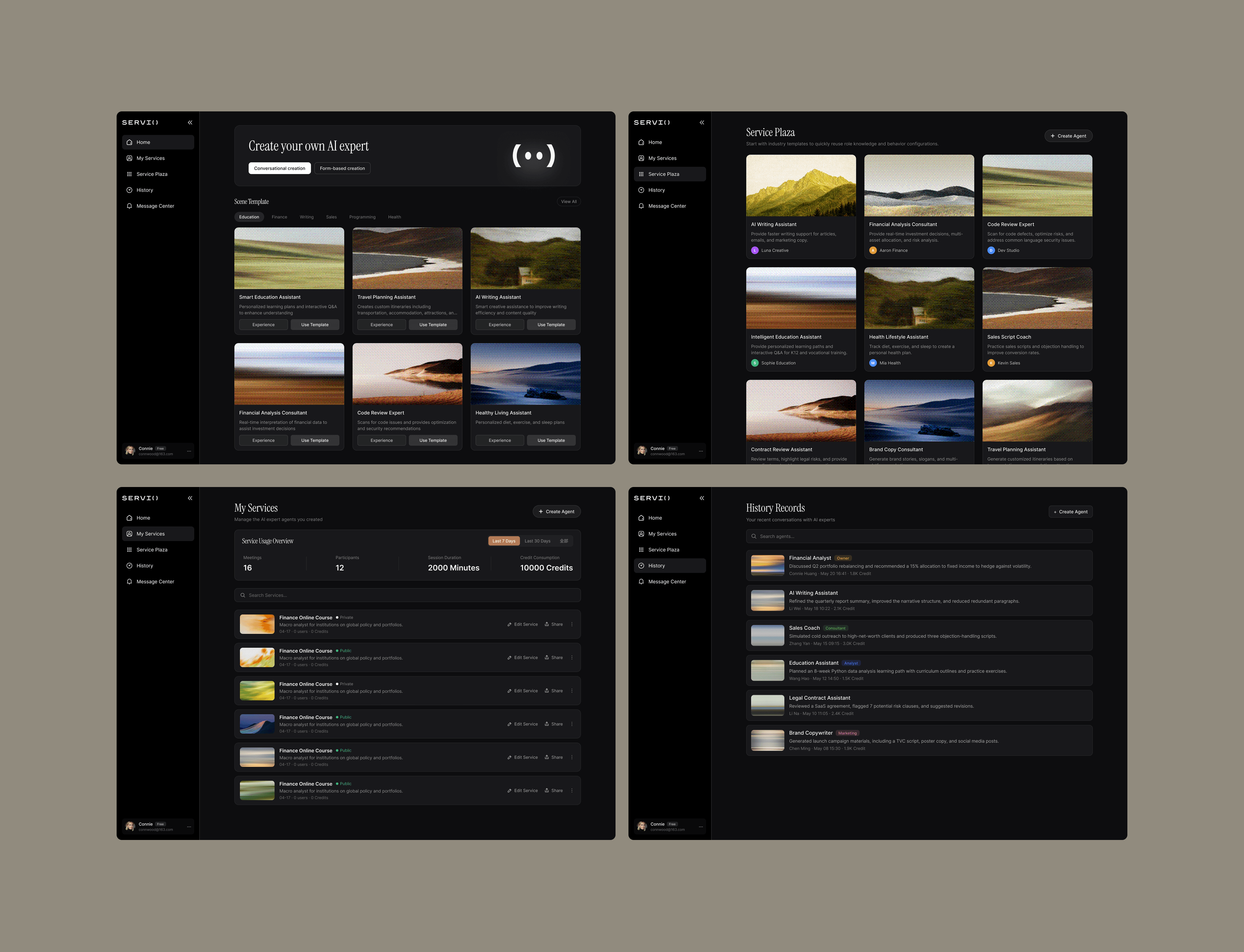The height and width of the screenshot is (952, 1244).
Task: Select Conversational creation mode
Action: pyautogui.click(x=280, y=168)
